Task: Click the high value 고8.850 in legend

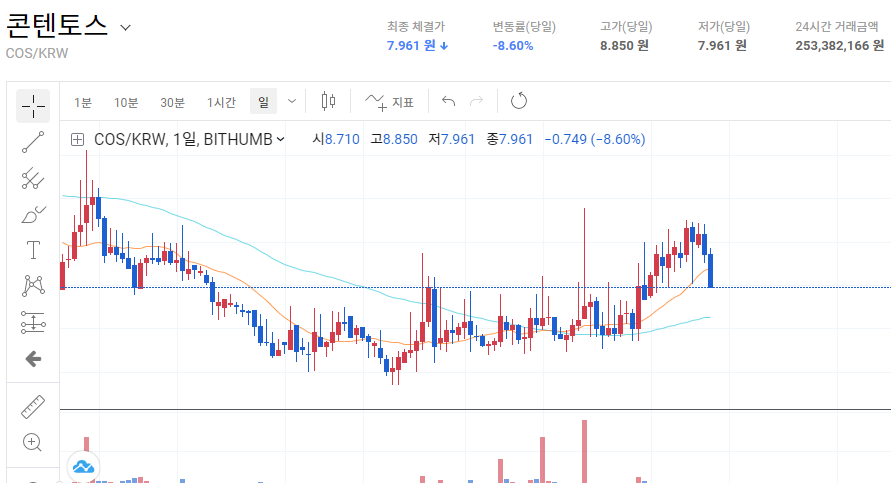Action: tap(394, 139)
